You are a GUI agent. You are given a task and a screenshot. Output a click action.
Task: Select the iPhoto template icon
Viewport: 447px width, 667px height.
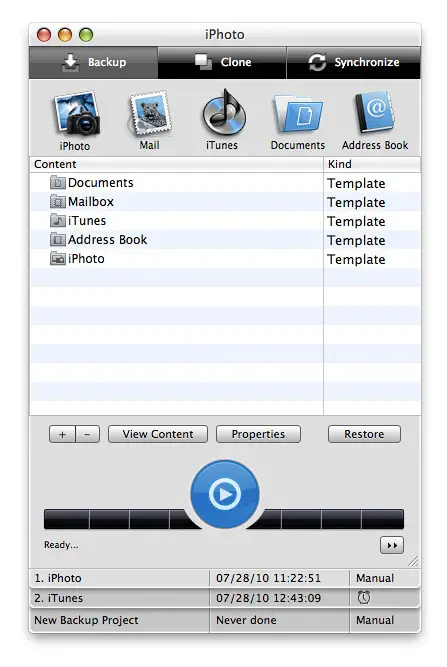(76, 114)
